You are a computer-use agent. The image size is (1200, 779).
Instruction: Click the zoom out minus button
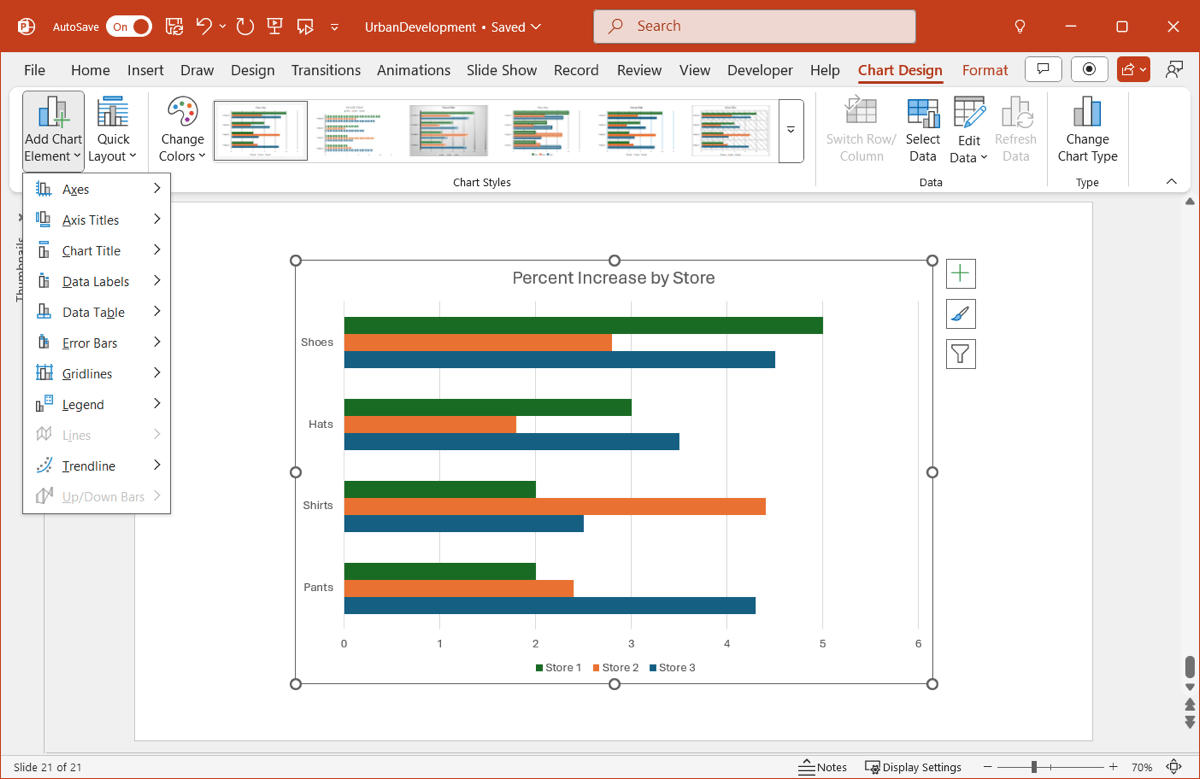(x=988, y=767)
